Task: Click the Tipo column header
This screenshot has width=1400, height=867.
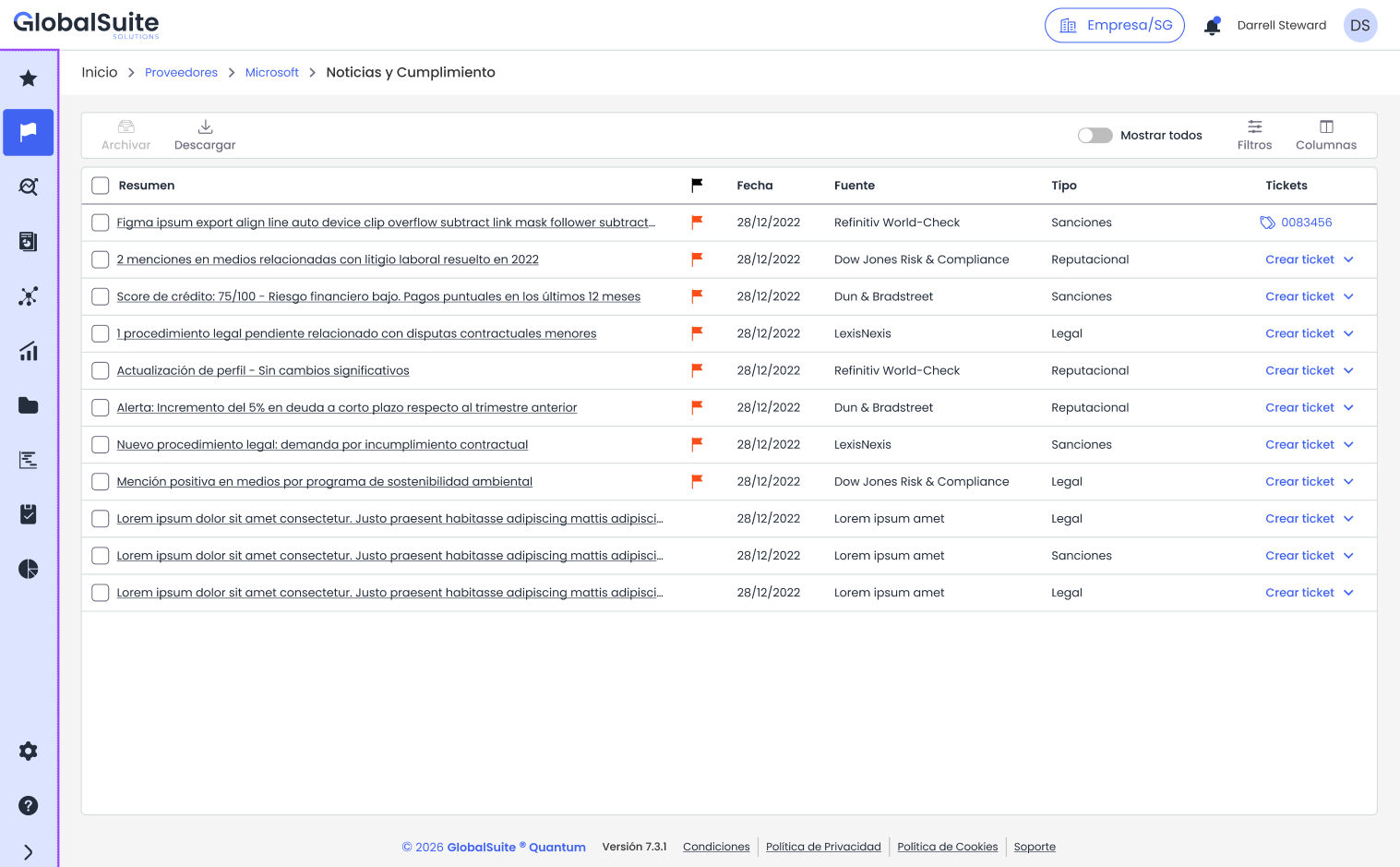Action: click(x=1064, y=186)
